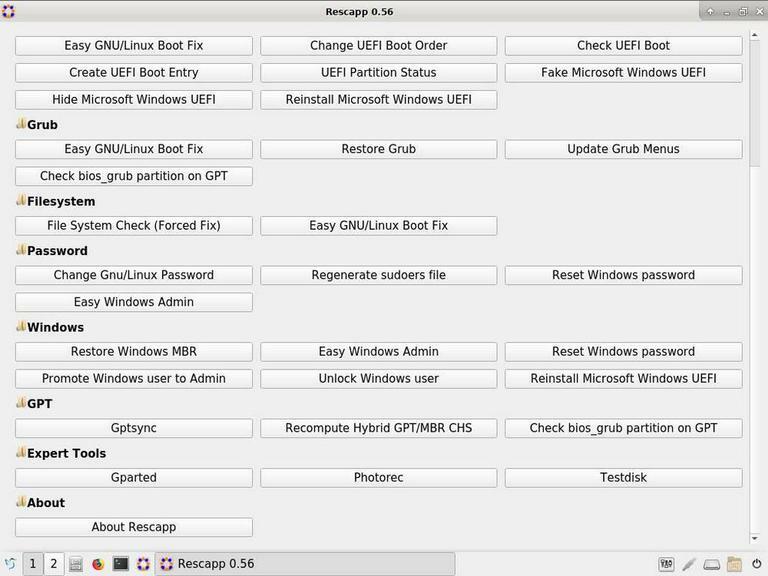The height and width of the screenshot is (576, 768).
Task: Select the Rescapp 0.56 taskbar window entry
Action: (305, 564)
